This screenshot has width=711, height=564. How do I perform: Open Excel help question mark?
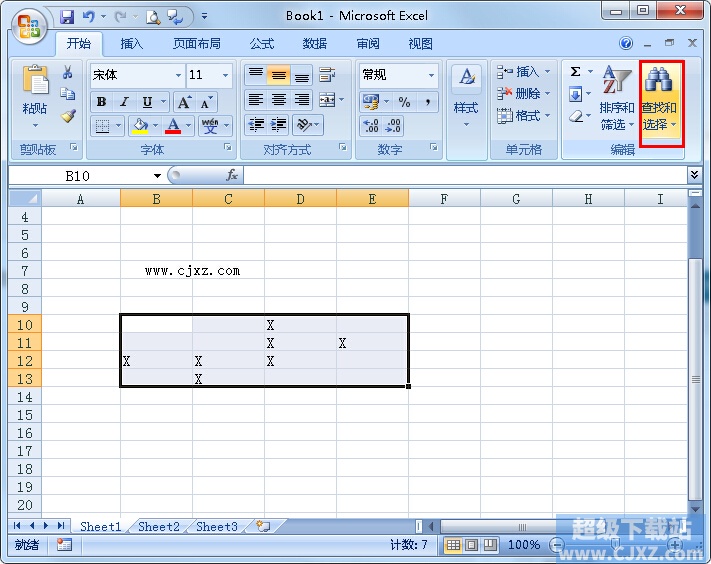click(x=626, y=43)
